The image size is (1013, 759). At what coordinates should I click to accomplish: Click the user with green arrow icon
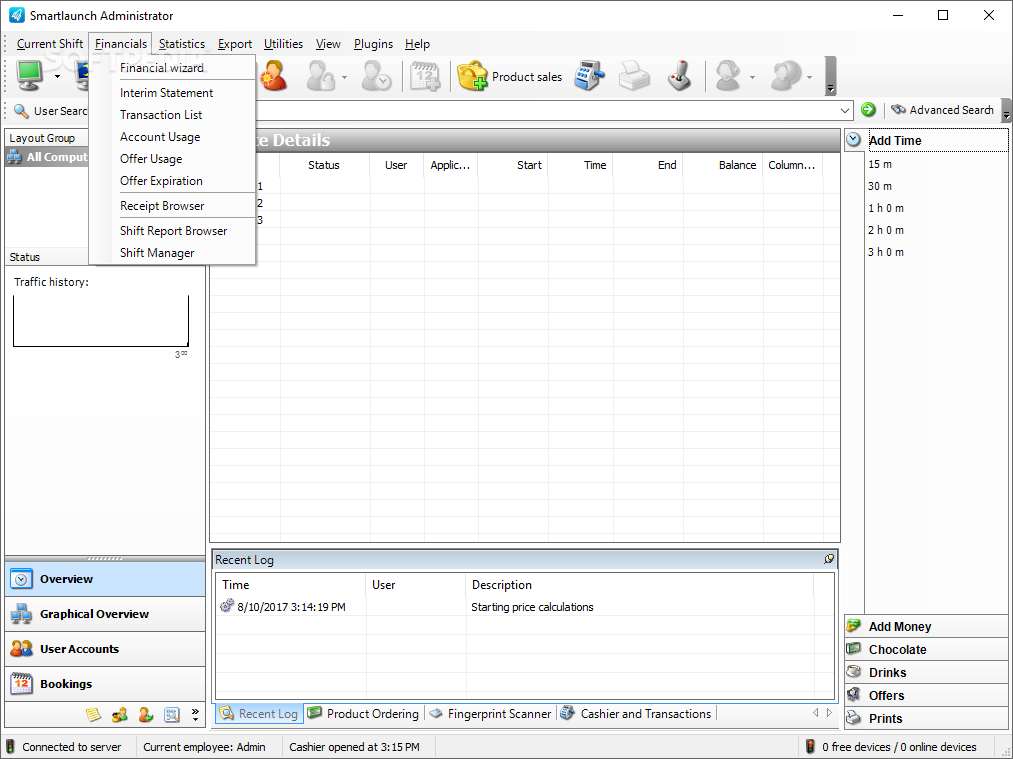[x=145, y=714]
